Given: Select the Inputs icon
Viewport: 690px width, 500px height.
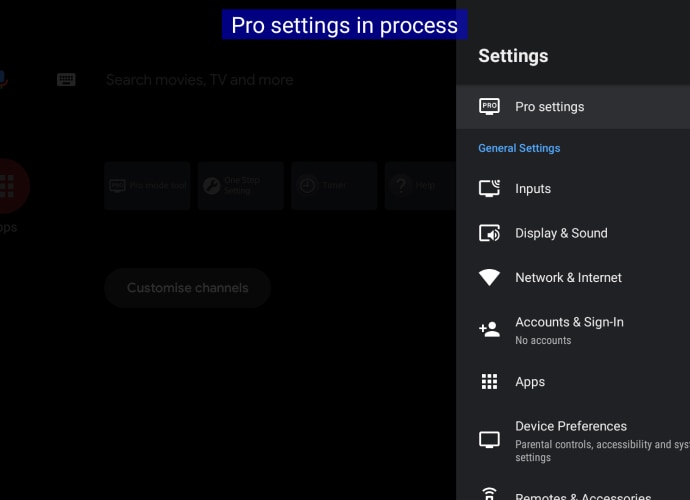Looking at the screenshot, I should tap(489, 188).
